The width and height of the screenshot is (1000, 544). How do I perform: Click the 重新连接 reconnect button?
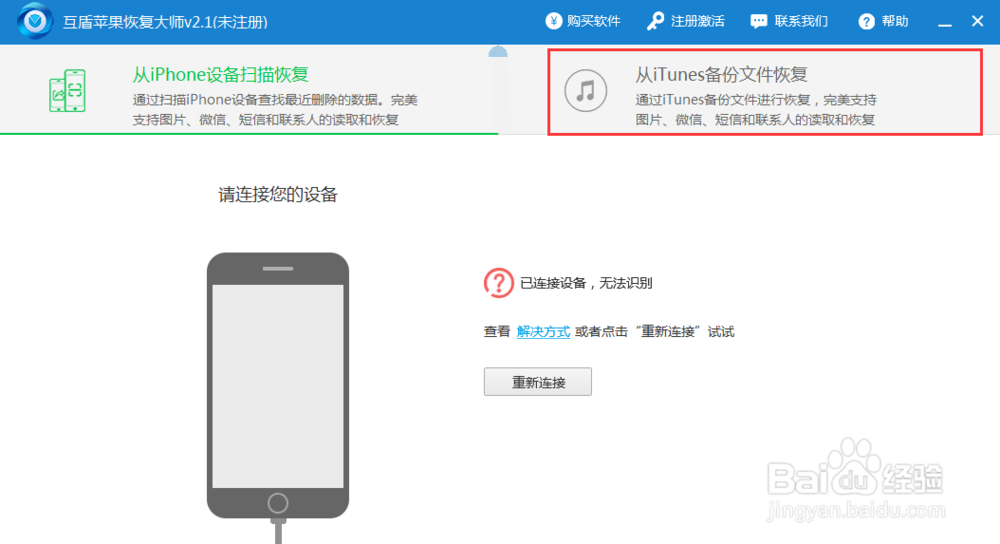[538, 381]
